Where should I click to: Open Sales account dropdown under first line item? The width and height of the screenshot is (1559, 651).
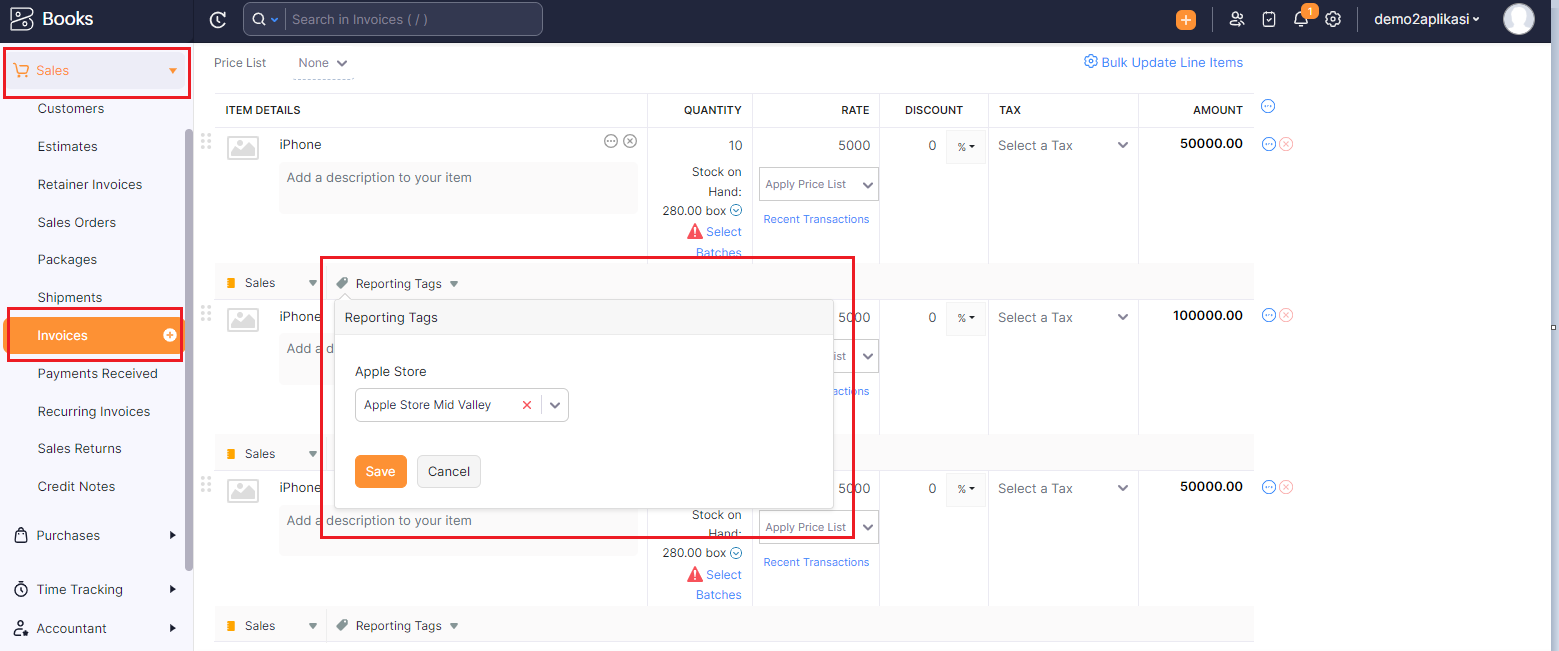(272, 283)
